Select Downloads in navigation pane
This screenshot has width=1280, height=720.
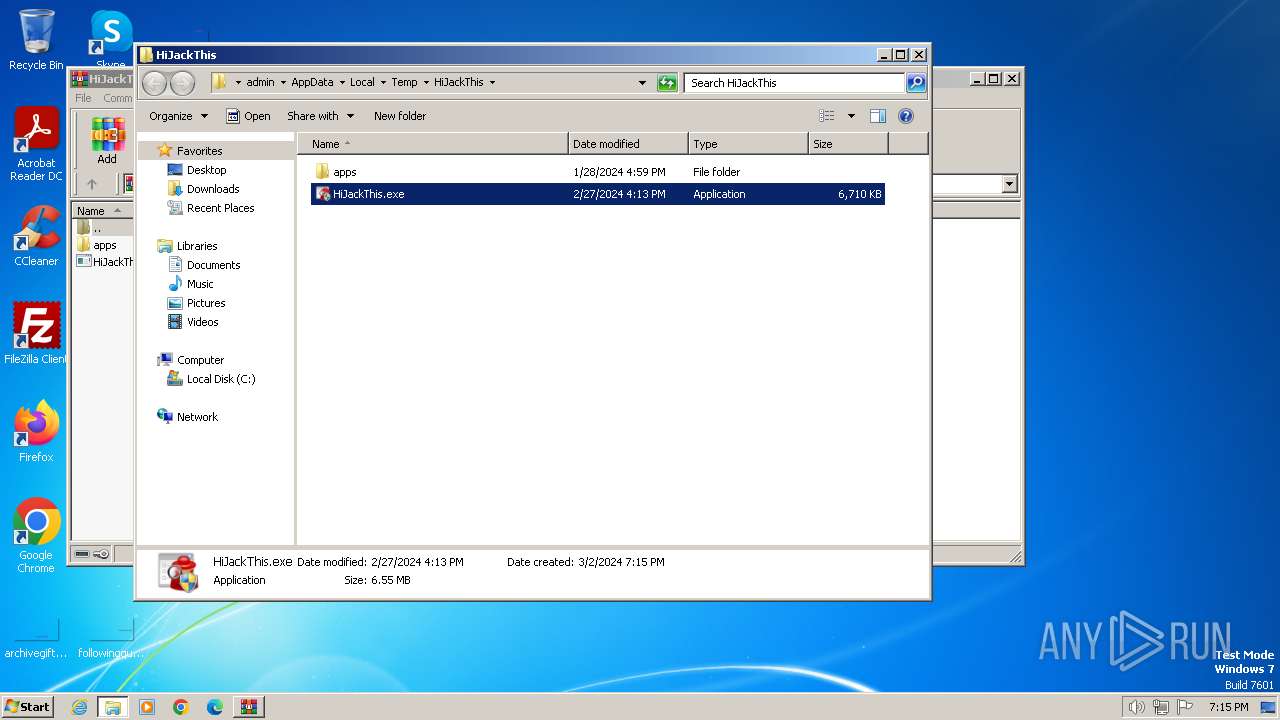click(212, 189)
